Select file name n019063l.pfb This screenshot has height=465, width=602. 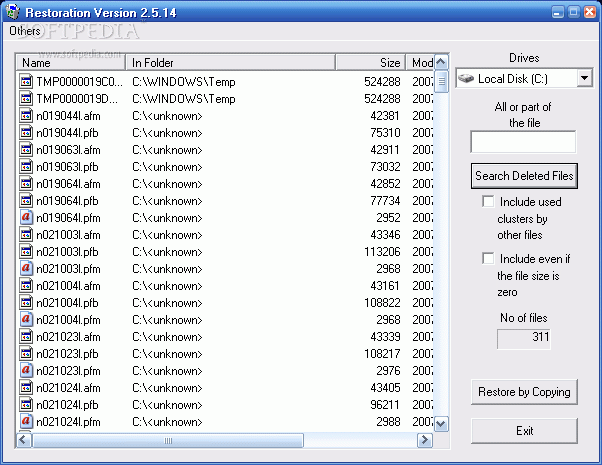[67, 167]
